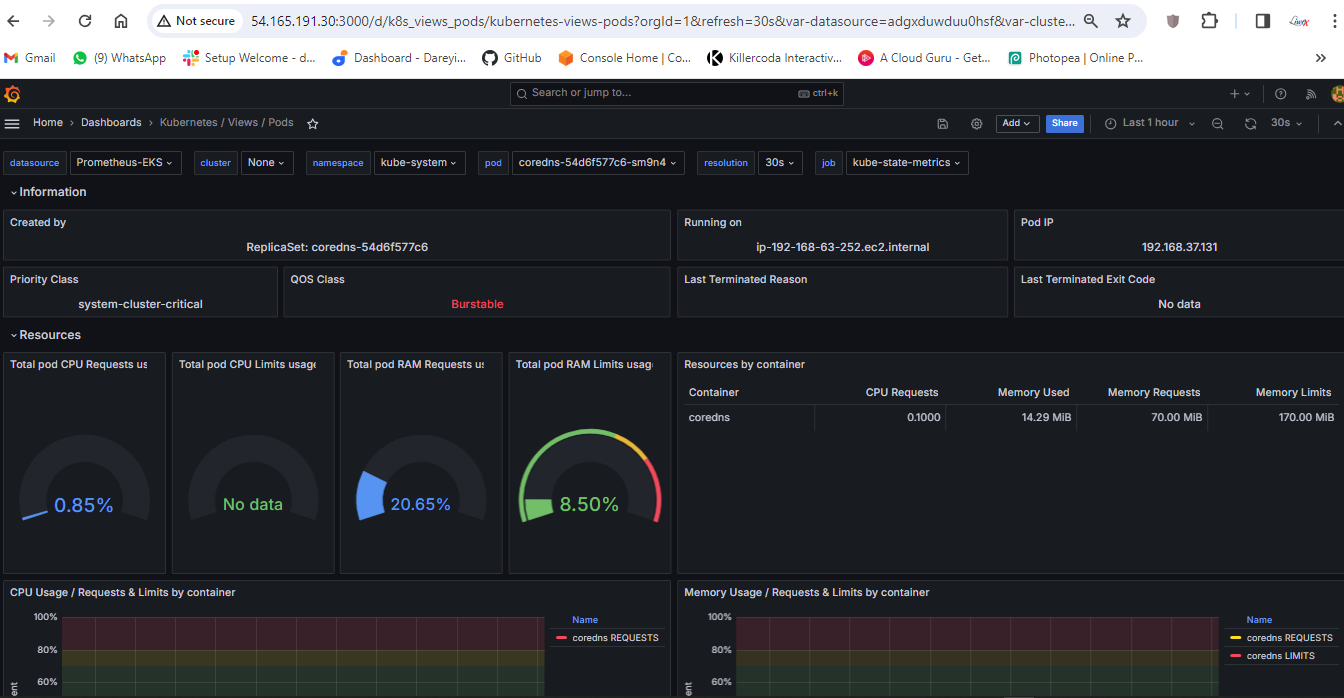Viewport: 1344px width, 698px height.
Task: Click the Share button
Action: pyautogui.click(x=1064, y=123)
